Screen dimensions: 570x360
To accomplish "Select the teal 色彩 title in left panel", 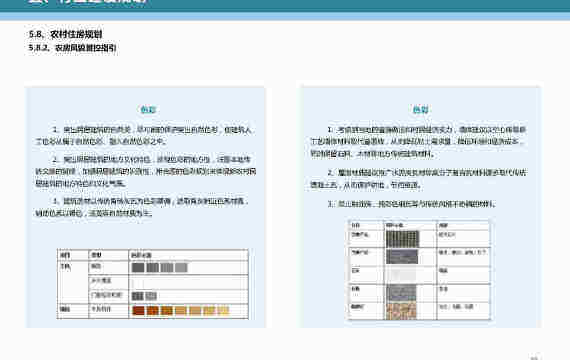I will tap(148, 109).
